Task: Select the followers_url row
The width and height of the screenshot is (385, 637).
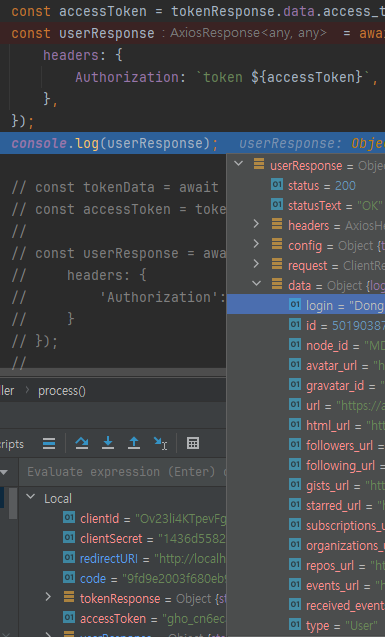Action: (306, 445)
